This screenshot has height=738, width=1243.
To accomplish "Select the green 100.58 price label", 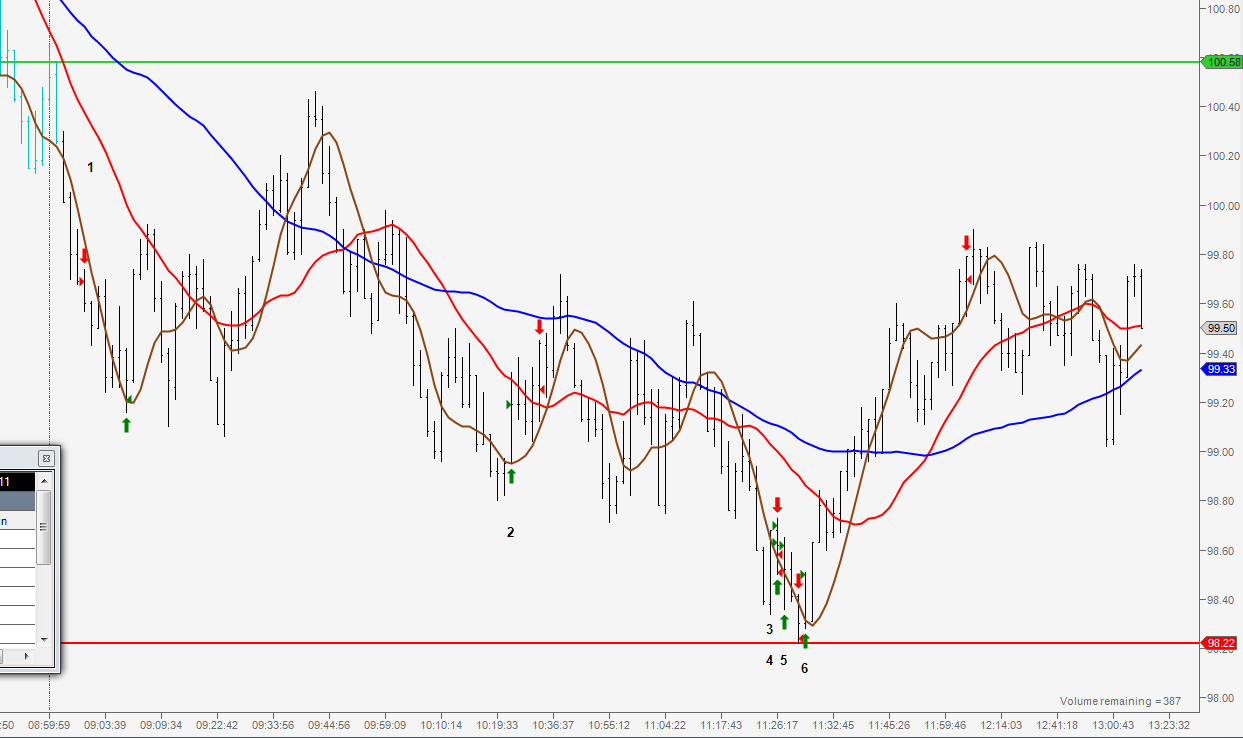I will (x=1222, y=62).
